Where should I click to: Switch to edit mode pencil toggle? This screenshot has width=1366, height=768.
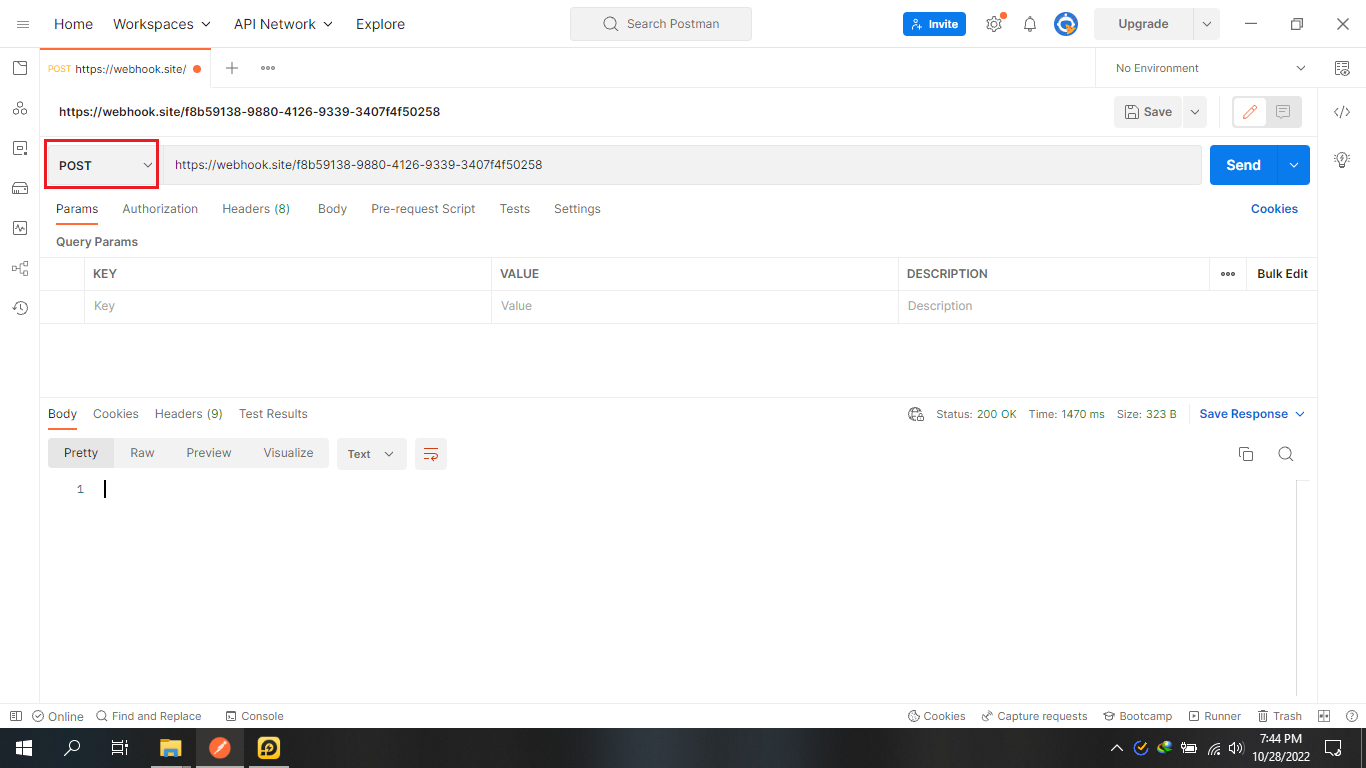pyautogui.click(x=1250, y=112)
